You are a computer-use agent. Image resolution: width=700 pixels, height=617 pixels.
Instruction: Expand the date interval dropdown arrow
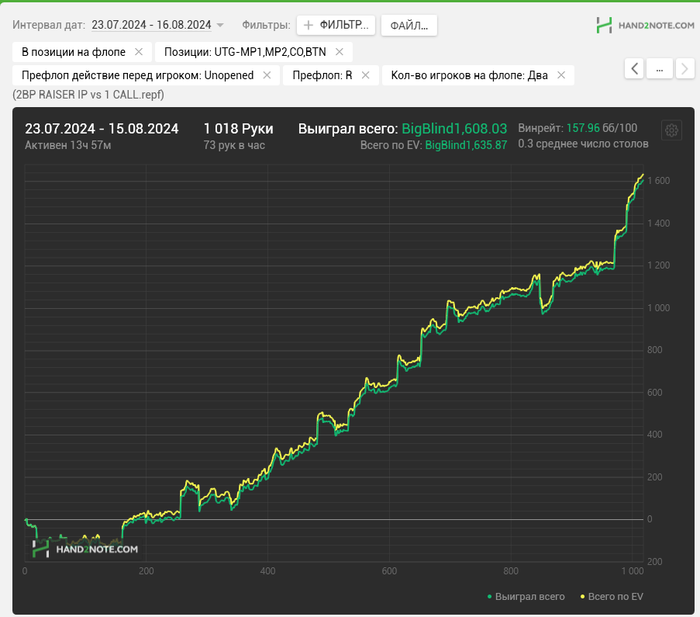[220, 25]
